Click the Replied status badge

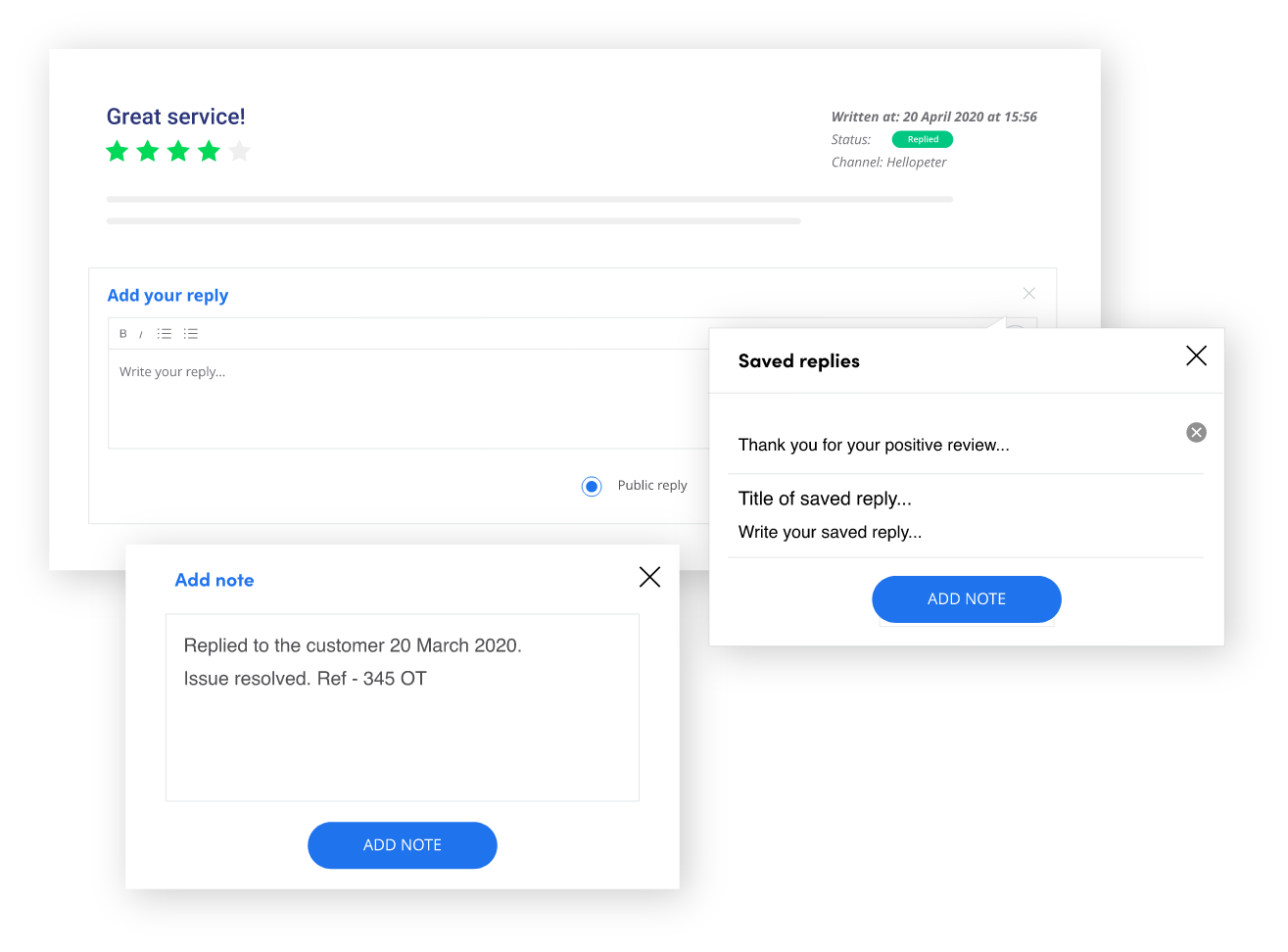(922, 139)
